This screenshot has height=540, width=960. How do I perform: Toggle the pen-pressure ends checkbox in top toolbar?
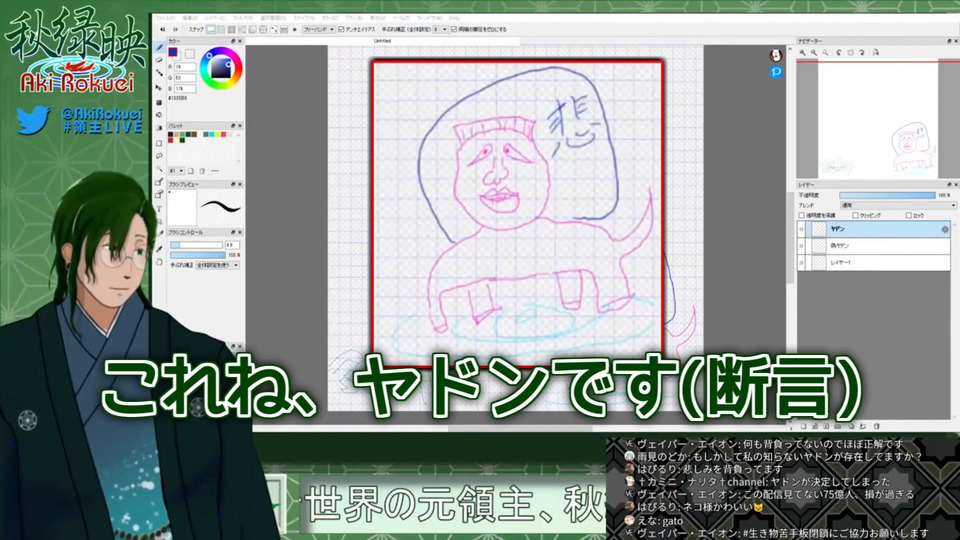[454, 29]
